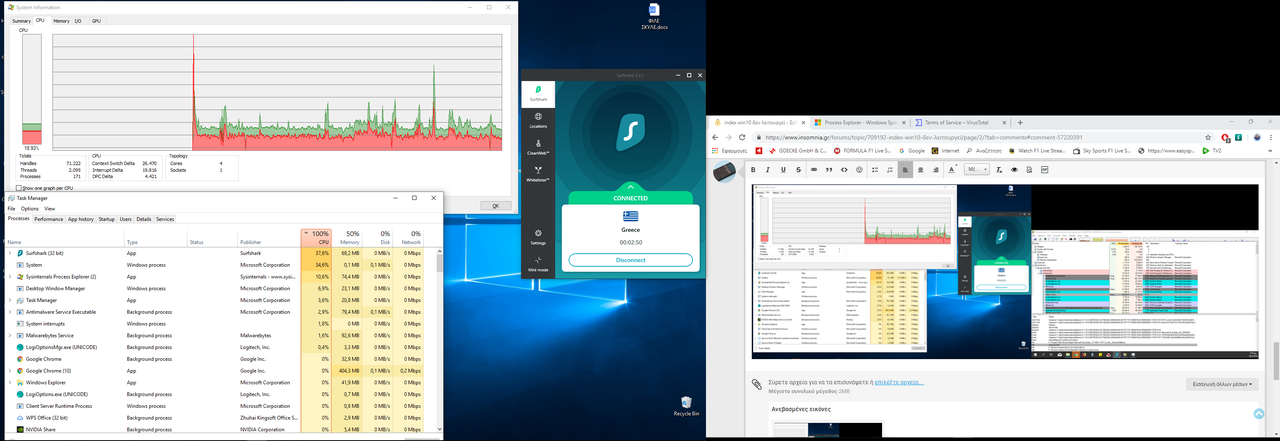Click Strikethrough icon in forum editor
This screenshot has height=441, width=1280.
[x=797, y=170]
